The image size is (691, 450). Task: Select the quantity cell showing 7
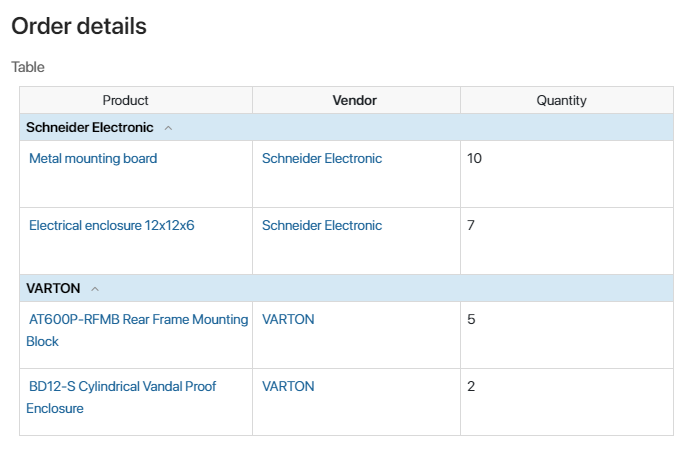pyautogui.click(x=567, y=242)
